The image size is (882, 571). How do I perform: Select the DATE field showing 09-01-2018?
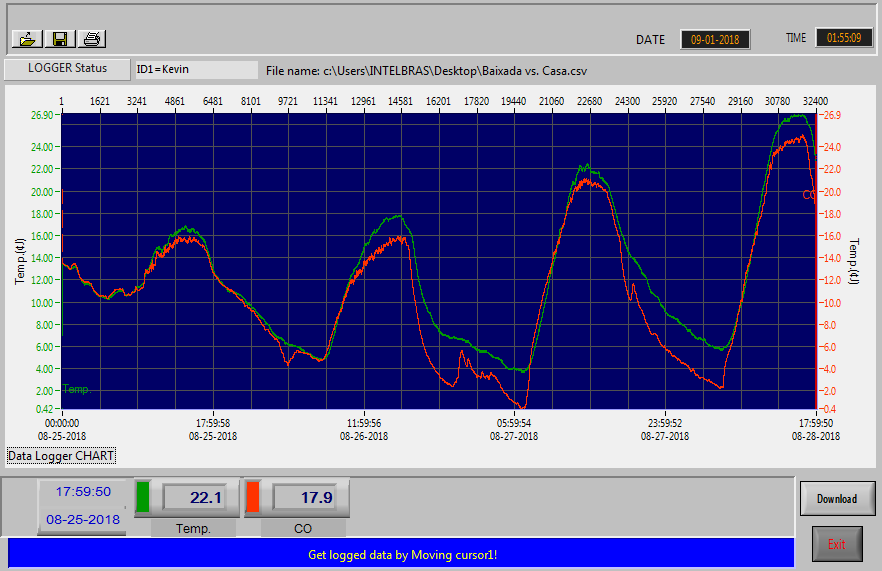[715, 39]
